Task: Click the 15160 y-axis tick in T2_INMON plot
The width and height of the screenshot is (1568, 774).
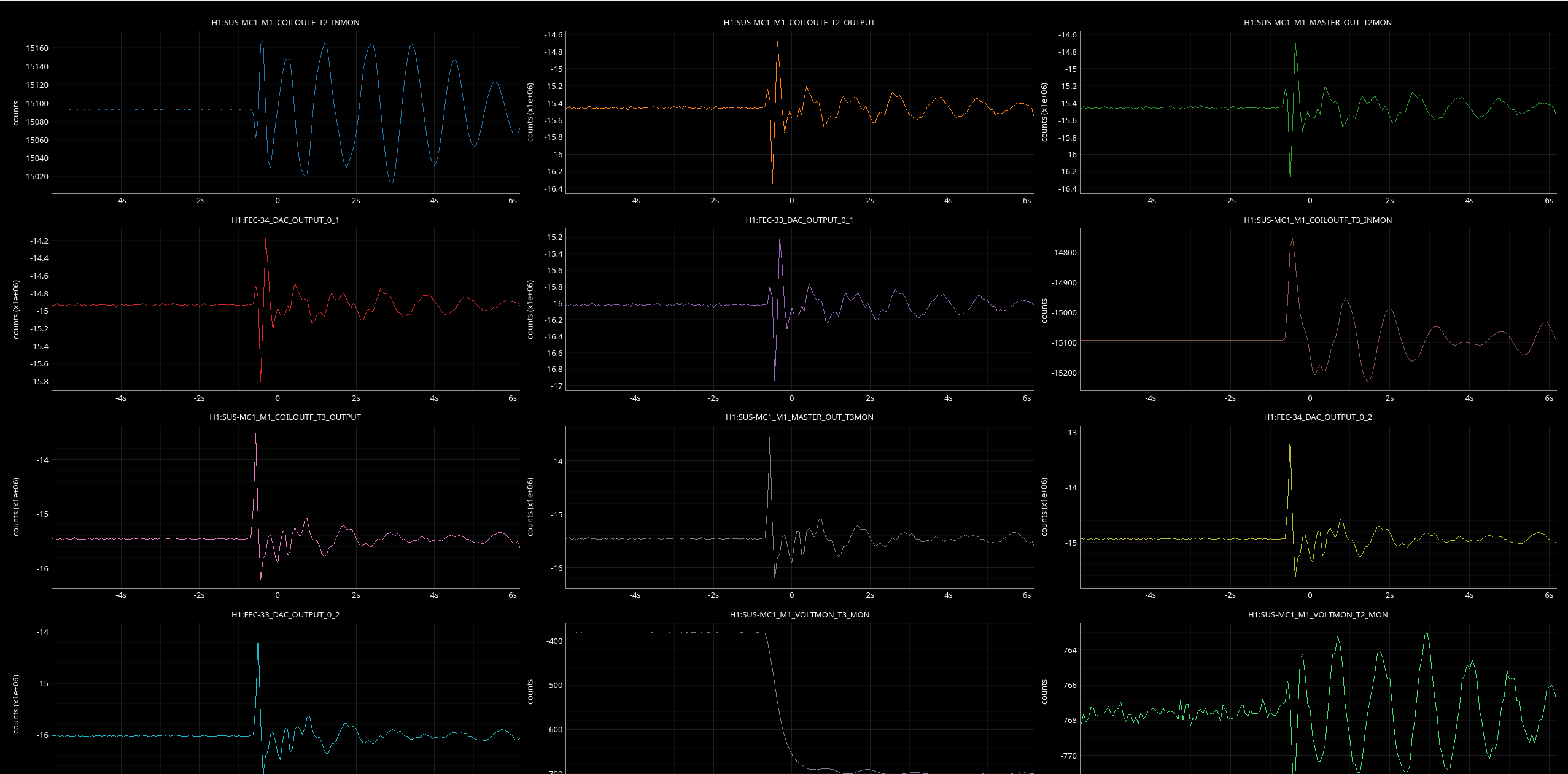Action: [37, 48]
